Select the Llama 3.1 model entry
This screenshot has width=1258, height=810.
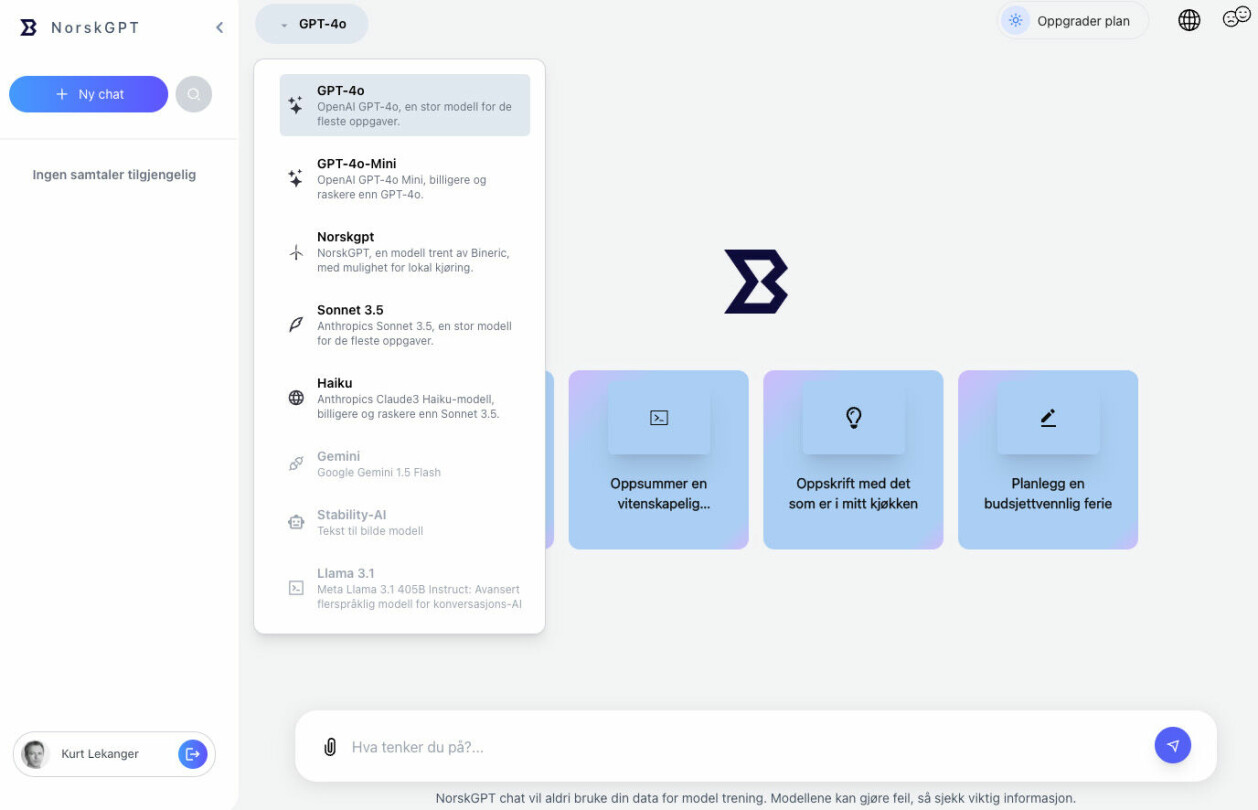click(x=405, y=588)
